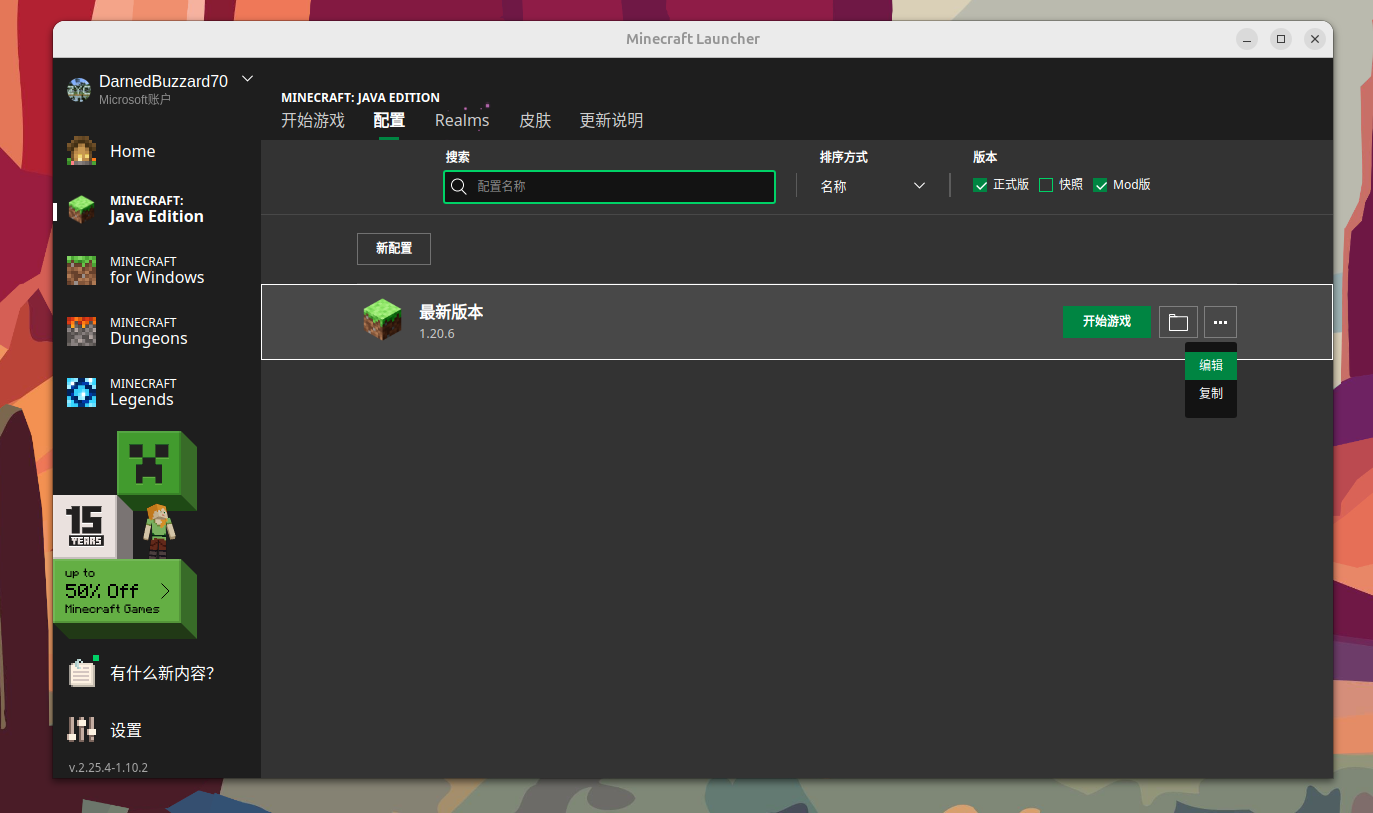This screenshot has height=813, width=1373.
Task: Click 开始游戏 button for 最新版本
Action: 1107,322
